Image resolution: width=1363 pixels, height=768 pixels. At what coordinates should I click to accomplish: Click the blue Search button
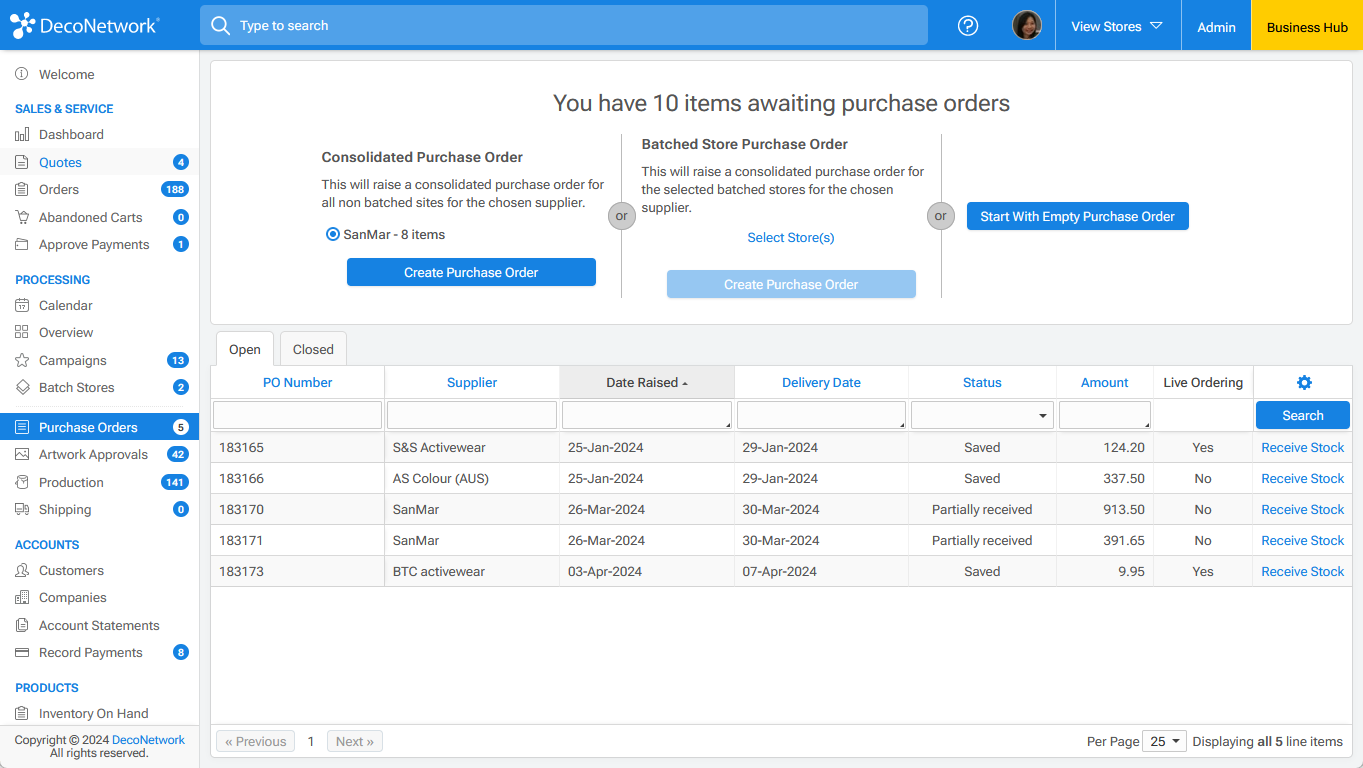(1303, 415)
